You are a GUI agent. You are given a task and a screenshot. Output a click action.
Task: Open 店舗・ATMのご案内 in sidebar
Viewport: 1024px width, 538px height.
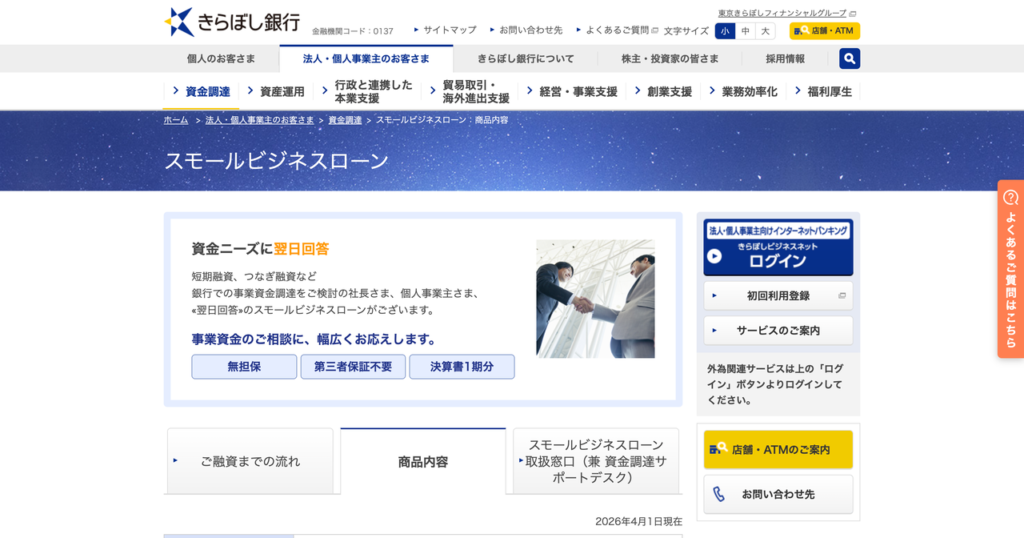[x=778, y=450]
